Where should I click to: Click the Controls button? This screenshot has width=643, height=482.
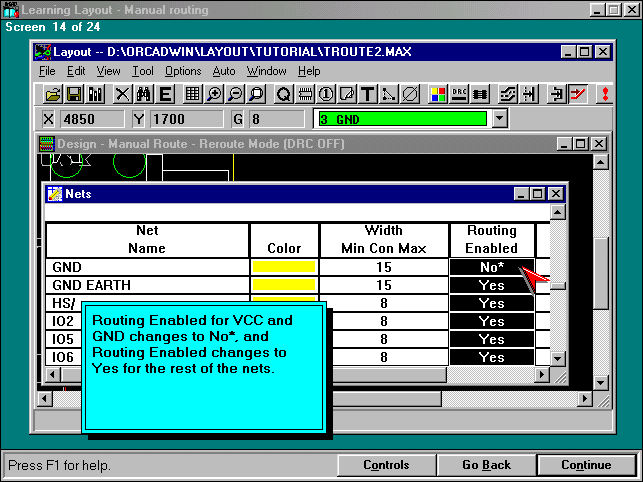386,465
